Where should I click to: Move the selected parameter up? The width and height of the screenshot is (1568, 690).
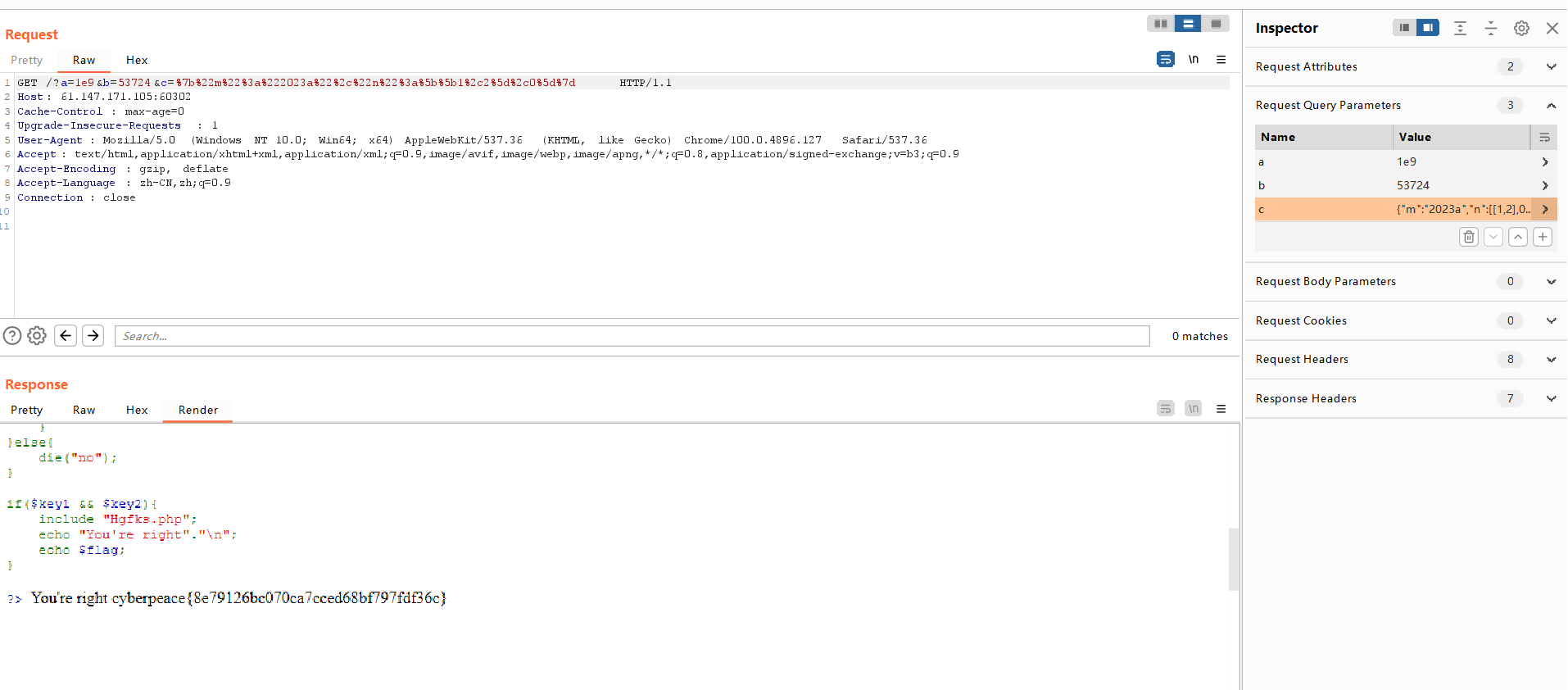coord(1518,237)
